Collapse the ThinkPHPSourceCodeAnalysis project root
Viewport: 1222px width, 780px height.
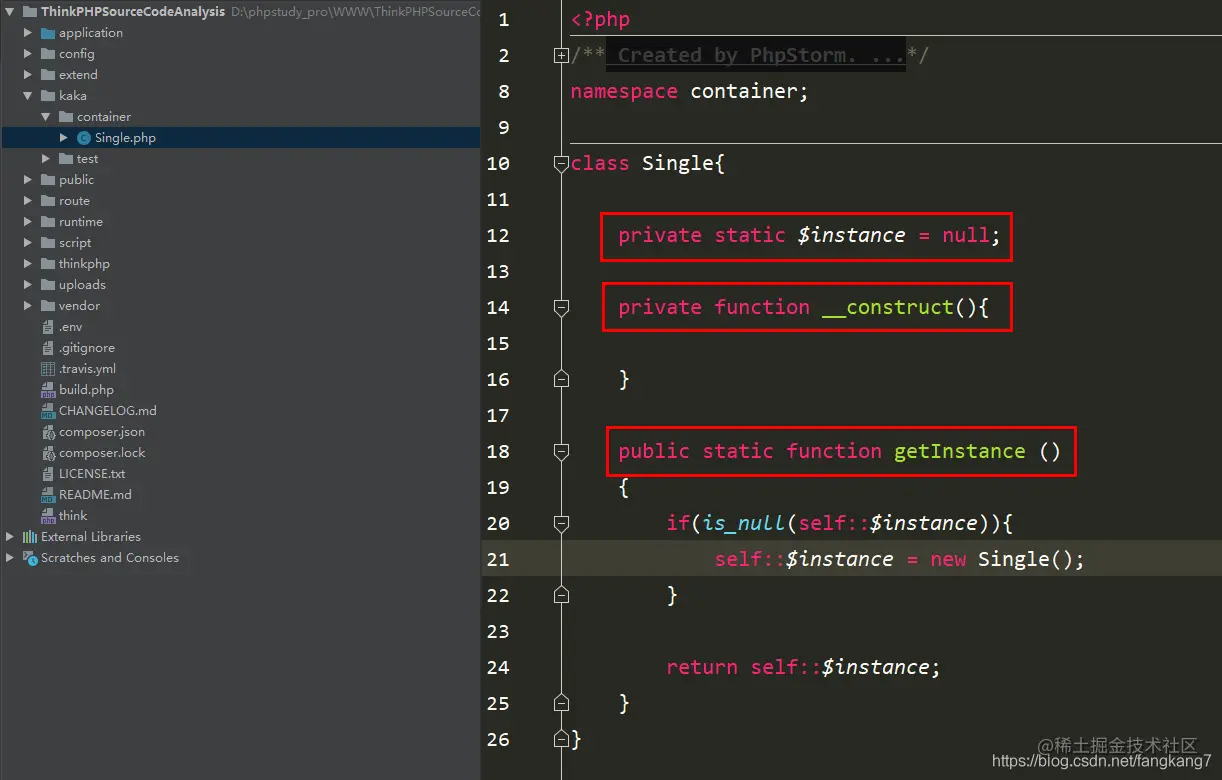click(10, 12)
